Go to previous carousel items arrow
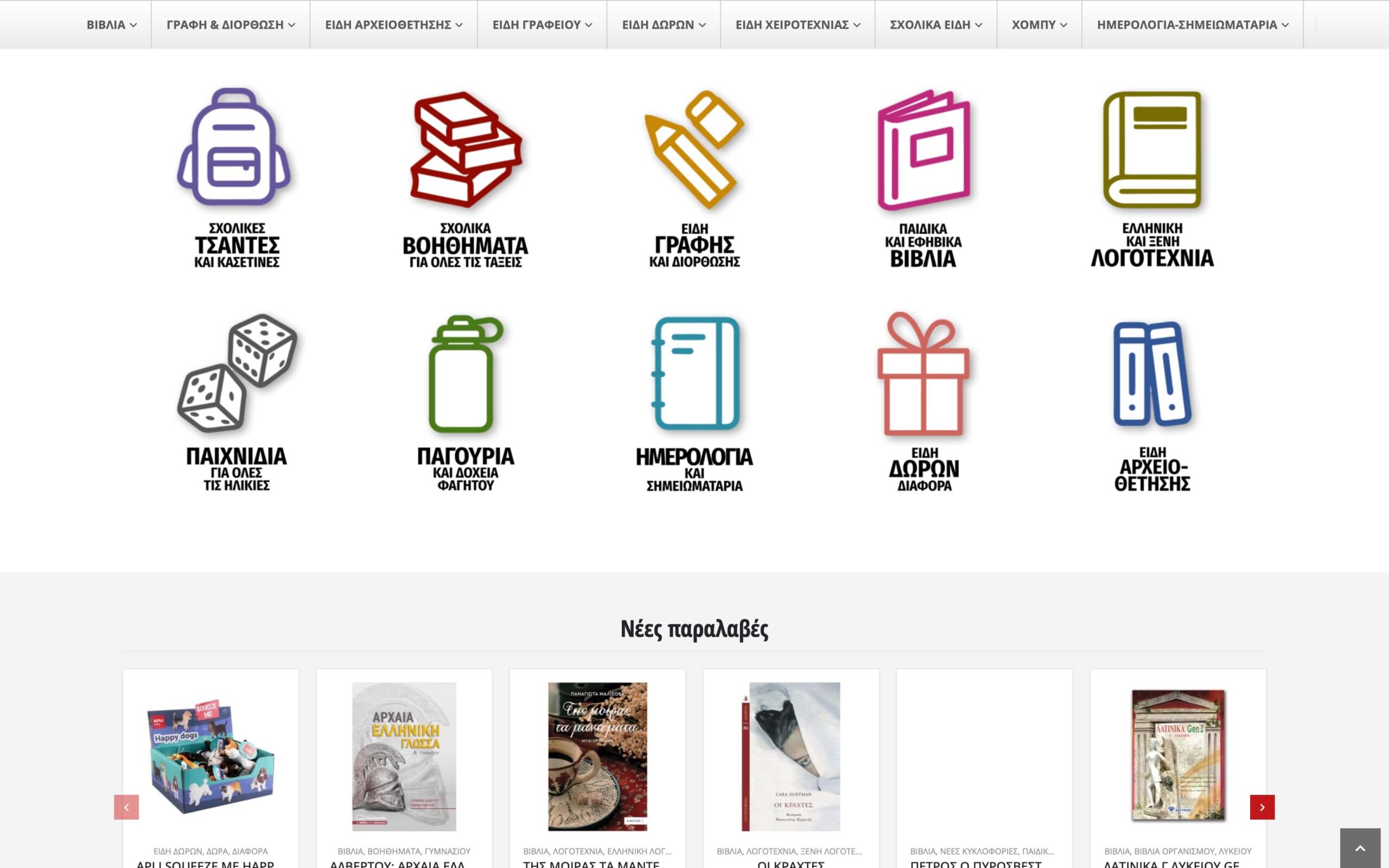The height and width of the screenshot is (868, 1389). (126, 807)
